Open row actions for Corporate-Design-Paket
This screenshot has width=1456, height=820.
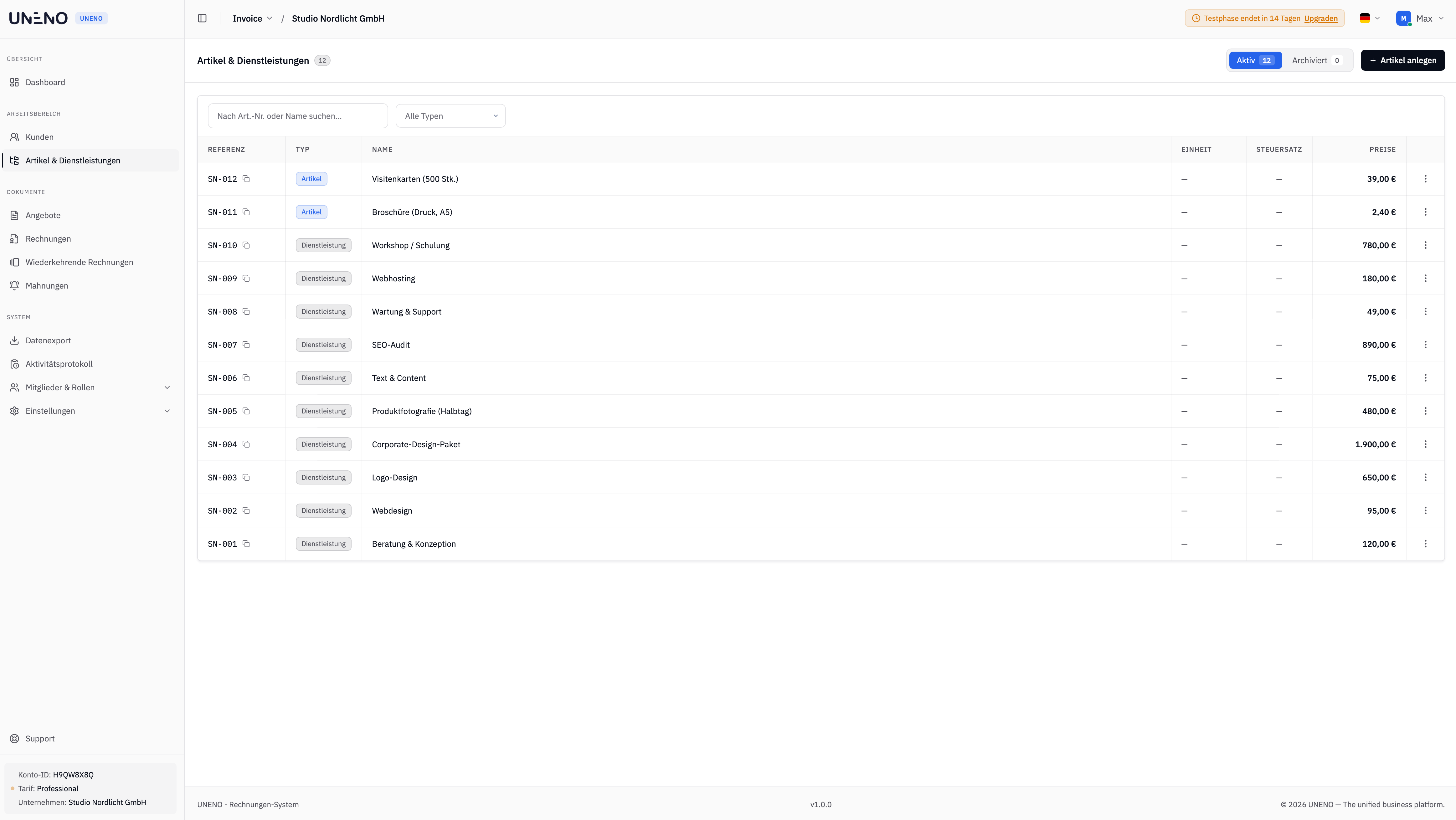coord(1426,444)
